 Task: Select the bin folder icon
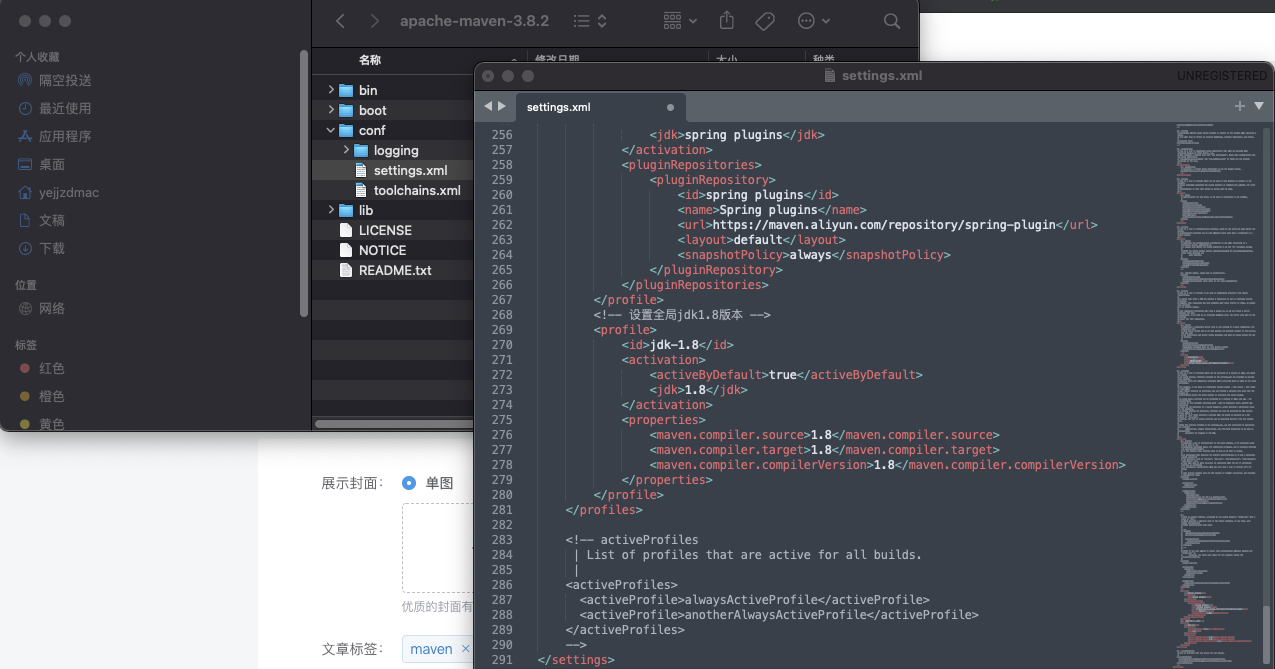[x=347, y=90]
